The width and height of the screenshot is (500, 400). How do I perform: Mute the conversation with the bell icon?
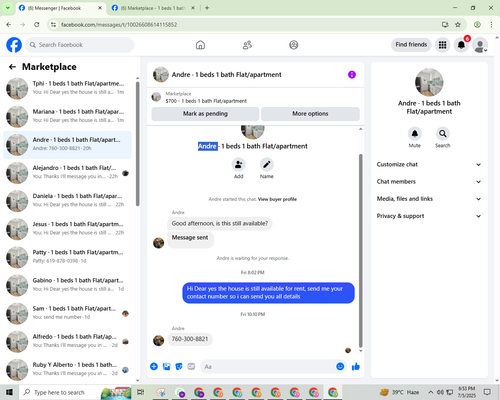tap(415, 134)
